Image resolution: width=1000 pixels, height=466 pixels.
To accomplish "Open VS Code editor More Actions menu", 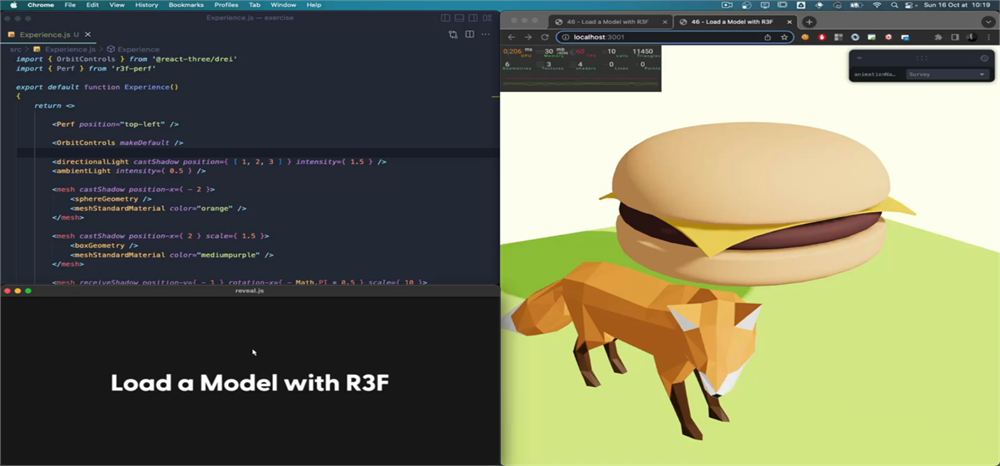I will coord(486,34).
